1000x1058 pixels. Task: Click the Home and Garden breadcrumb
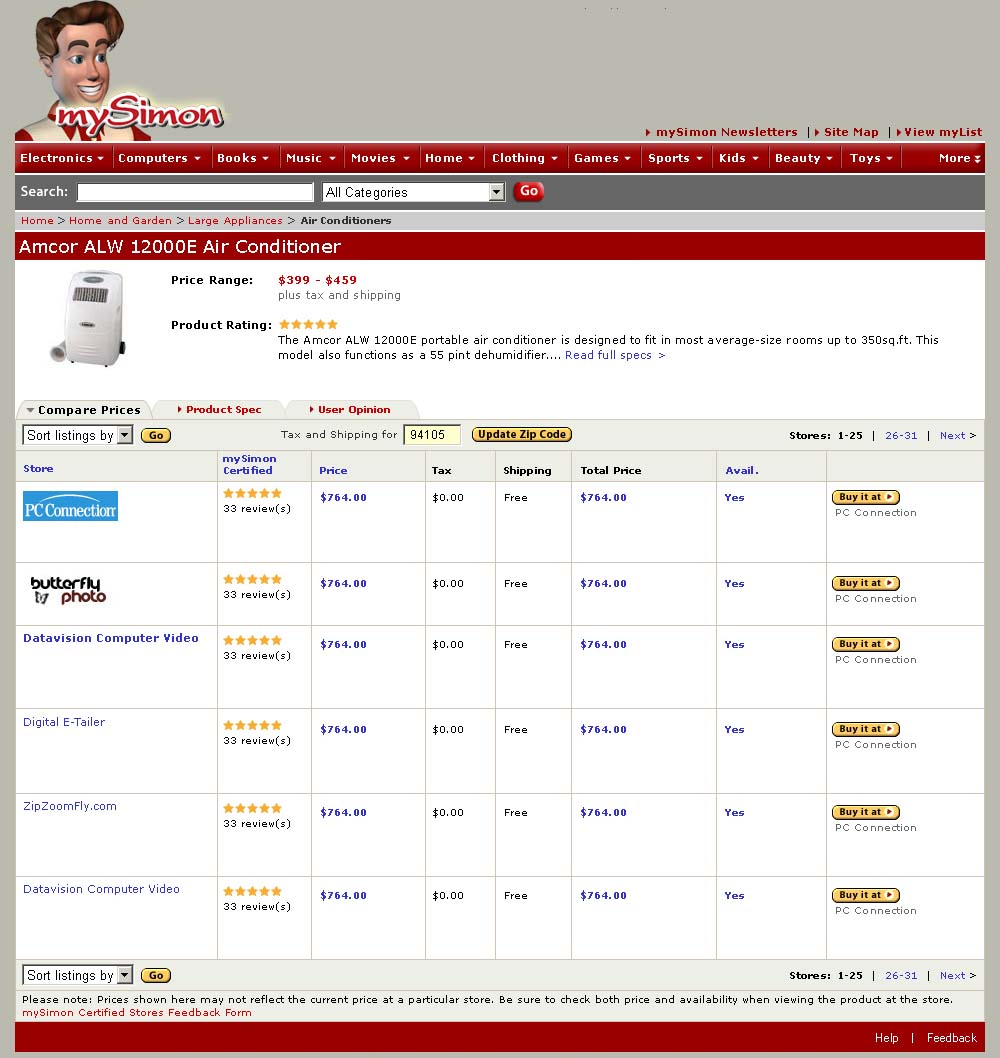click(x=120, y=221)
